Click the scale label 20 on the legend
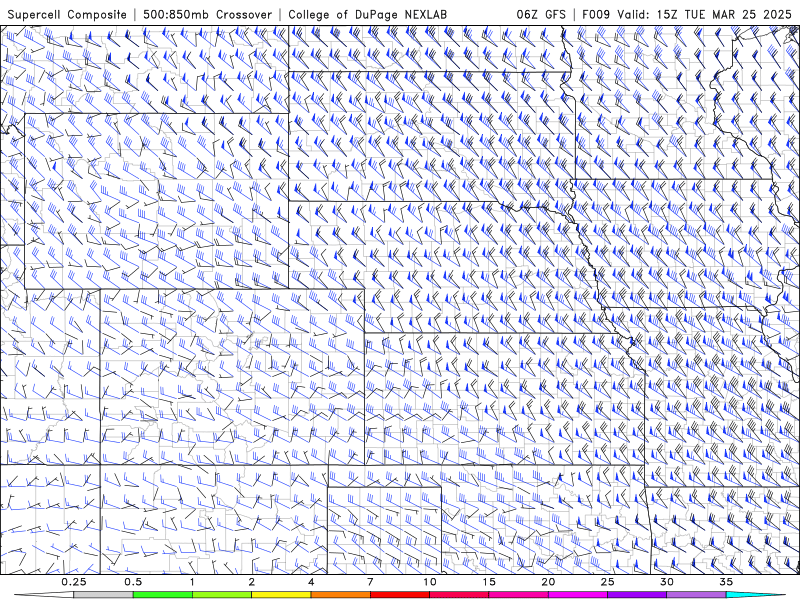800x600 pixels. pyautogui.click(x=548, y=582)
